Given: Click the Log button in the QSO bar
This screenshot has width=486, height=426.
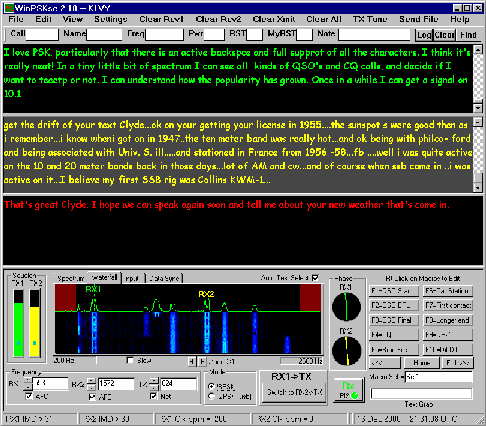Looking at the screenshot, I should [424, 35].
